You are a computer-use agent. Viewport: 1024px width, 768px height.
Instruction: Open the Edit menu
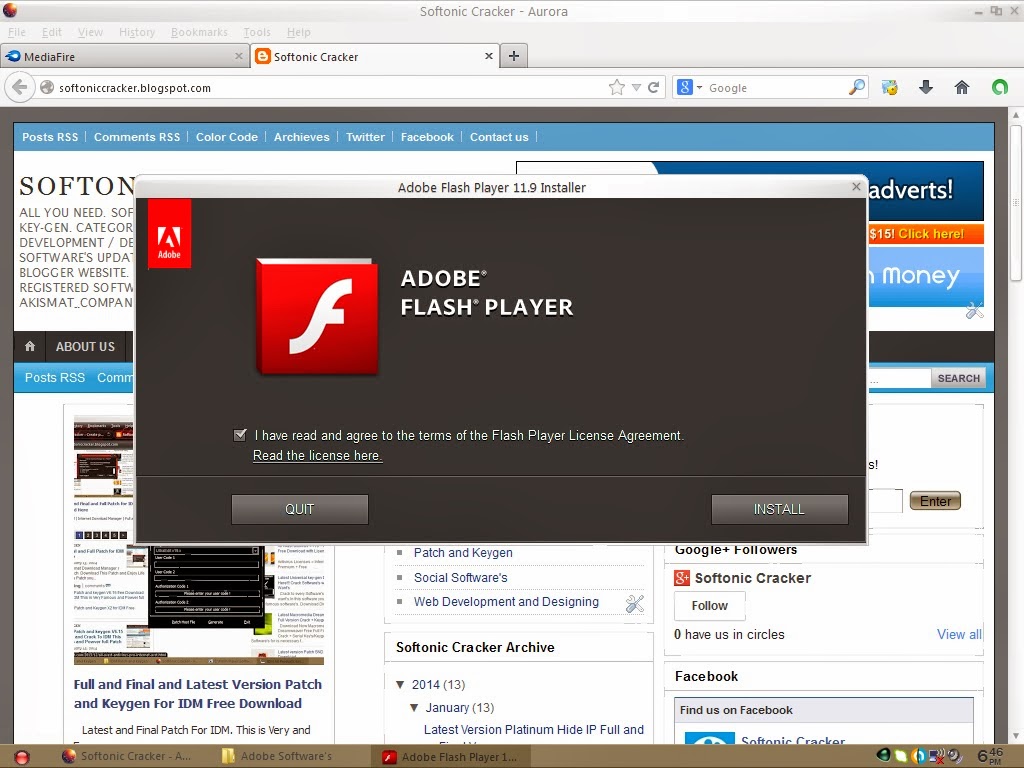(52, 32)
